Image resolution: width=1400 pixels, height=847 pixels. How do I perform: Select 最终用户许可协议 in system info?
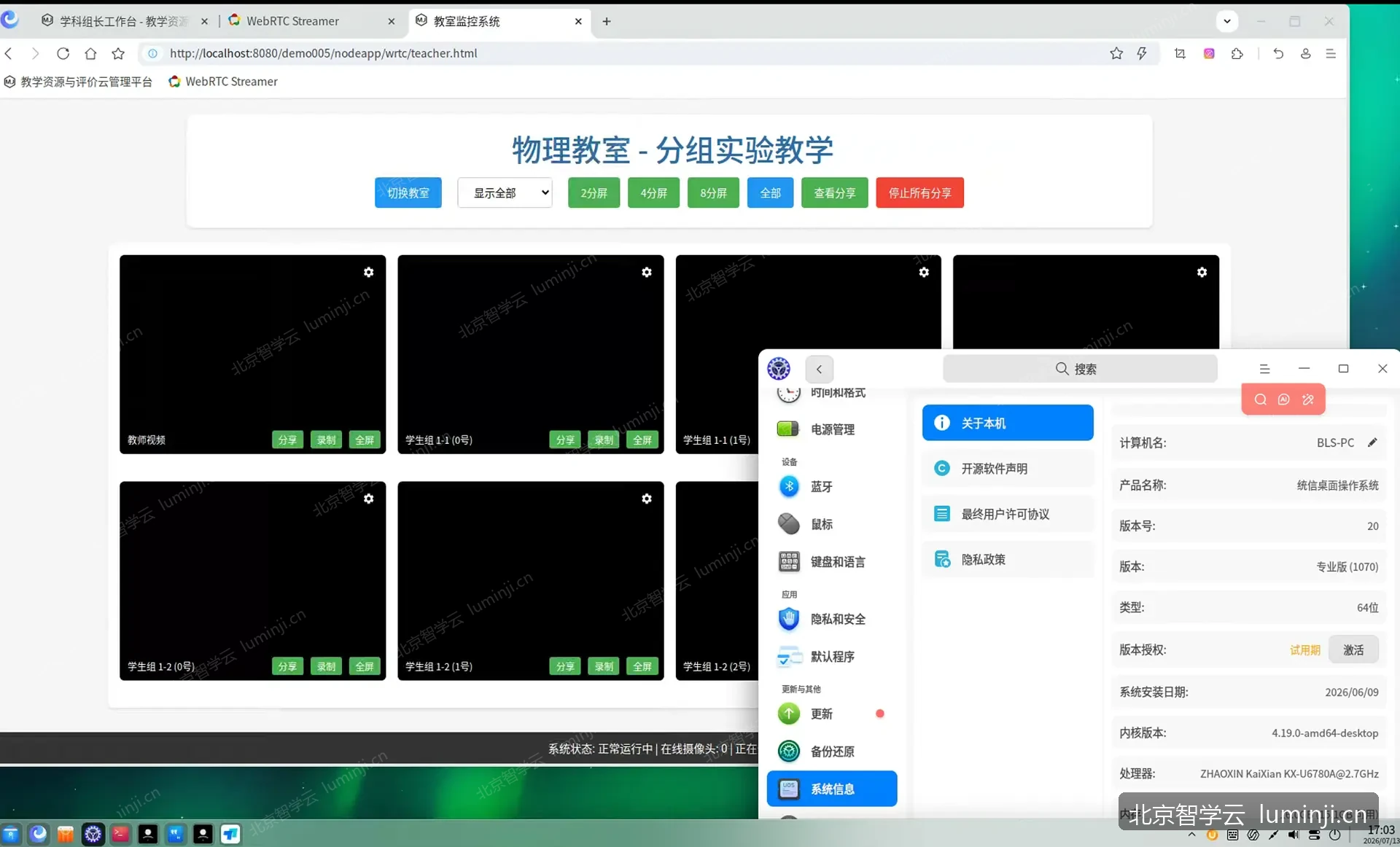[1008, 514]
